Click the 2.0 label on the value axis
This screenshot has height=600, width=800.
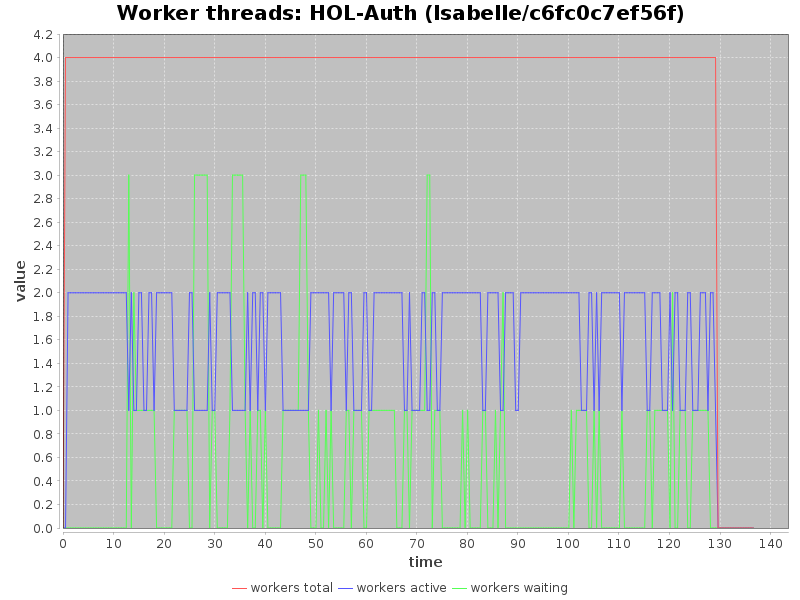pyautogui.click(x=43, y=293)
